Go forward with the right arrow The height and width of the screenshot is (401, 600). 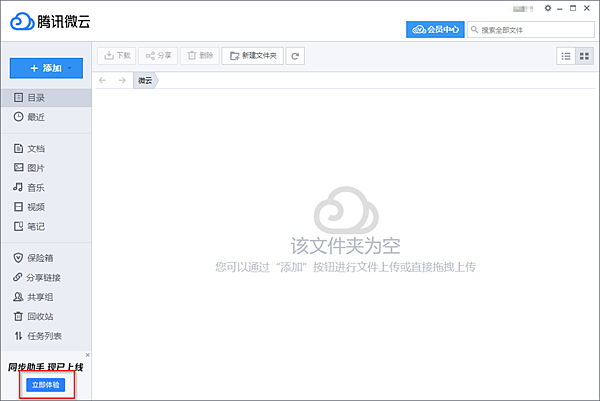122,80
